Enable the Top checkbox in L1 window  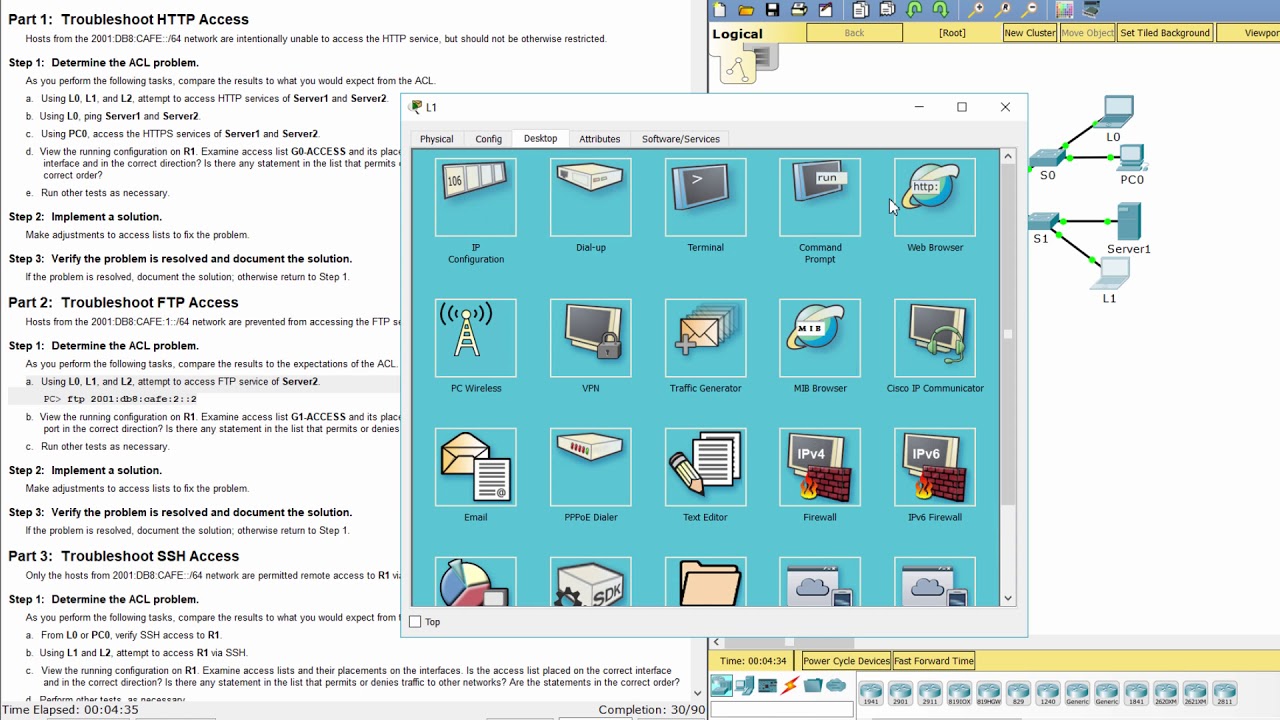pos(415,622)
